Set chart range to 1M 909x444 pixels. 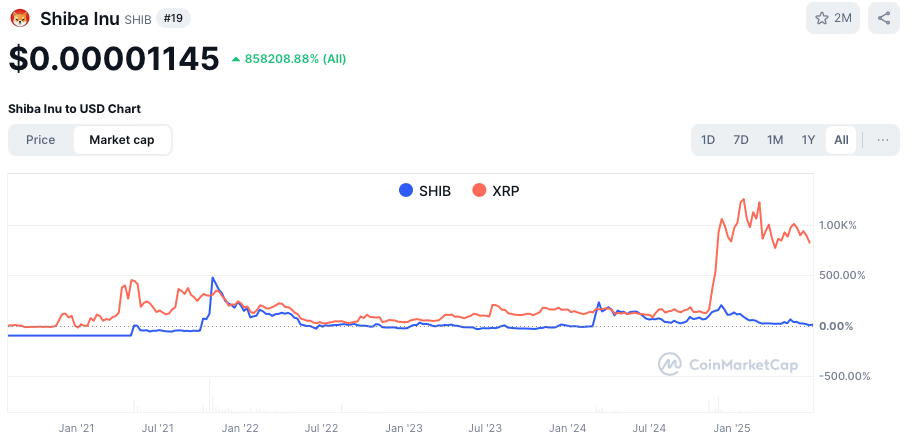point(775,140)
